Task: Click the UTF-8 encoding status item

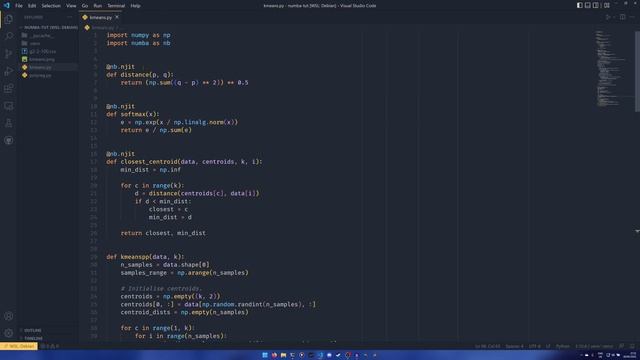Action: (x=534, y=346)
